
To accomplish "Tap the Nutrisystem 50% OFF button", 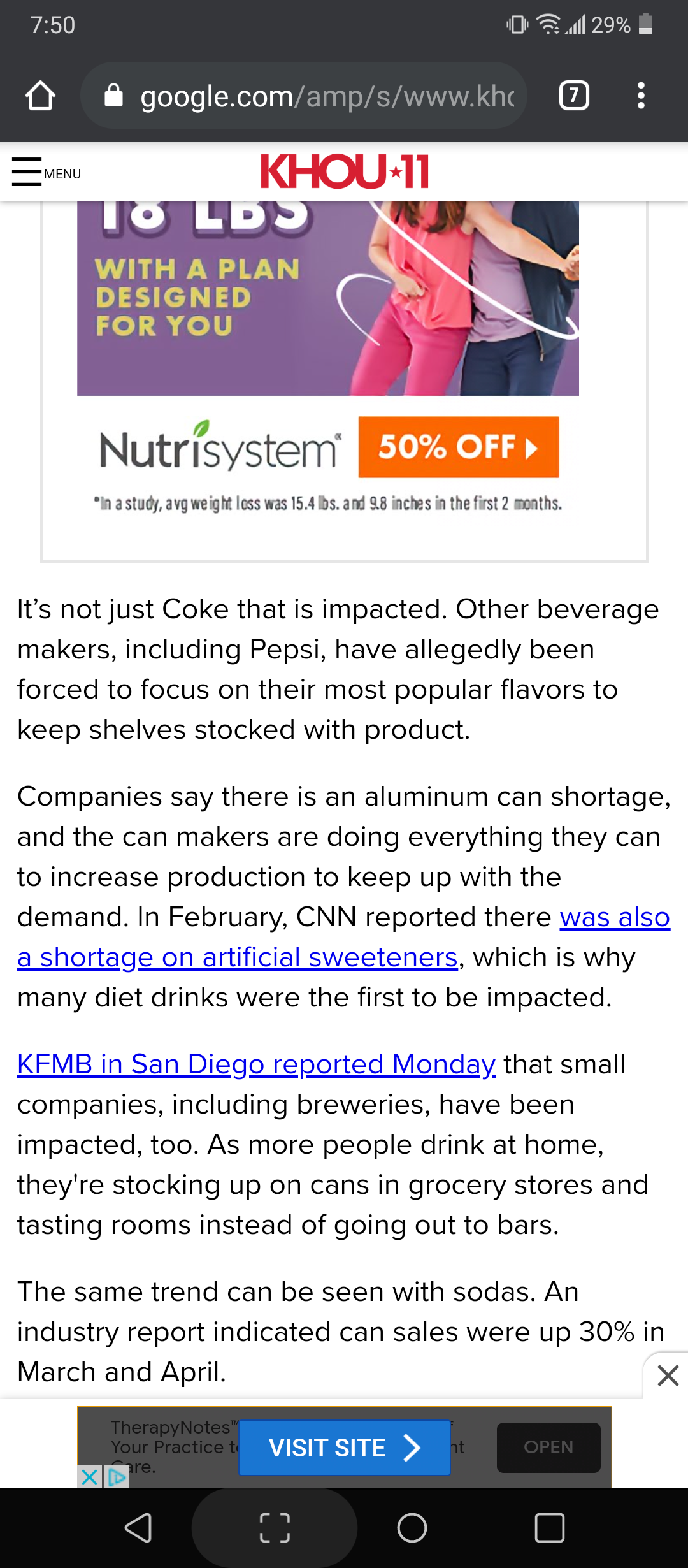I will [x=458, y=447].
